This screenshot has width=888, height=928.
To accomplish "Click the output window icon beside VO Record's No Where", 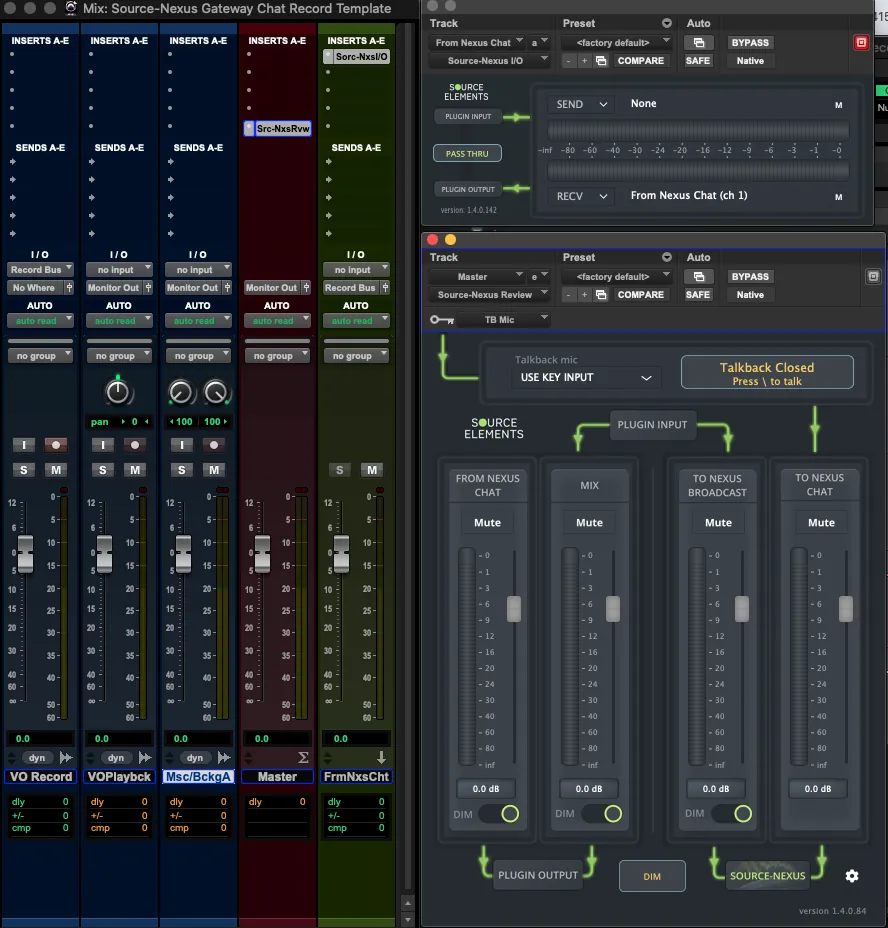I will point(69,288).
